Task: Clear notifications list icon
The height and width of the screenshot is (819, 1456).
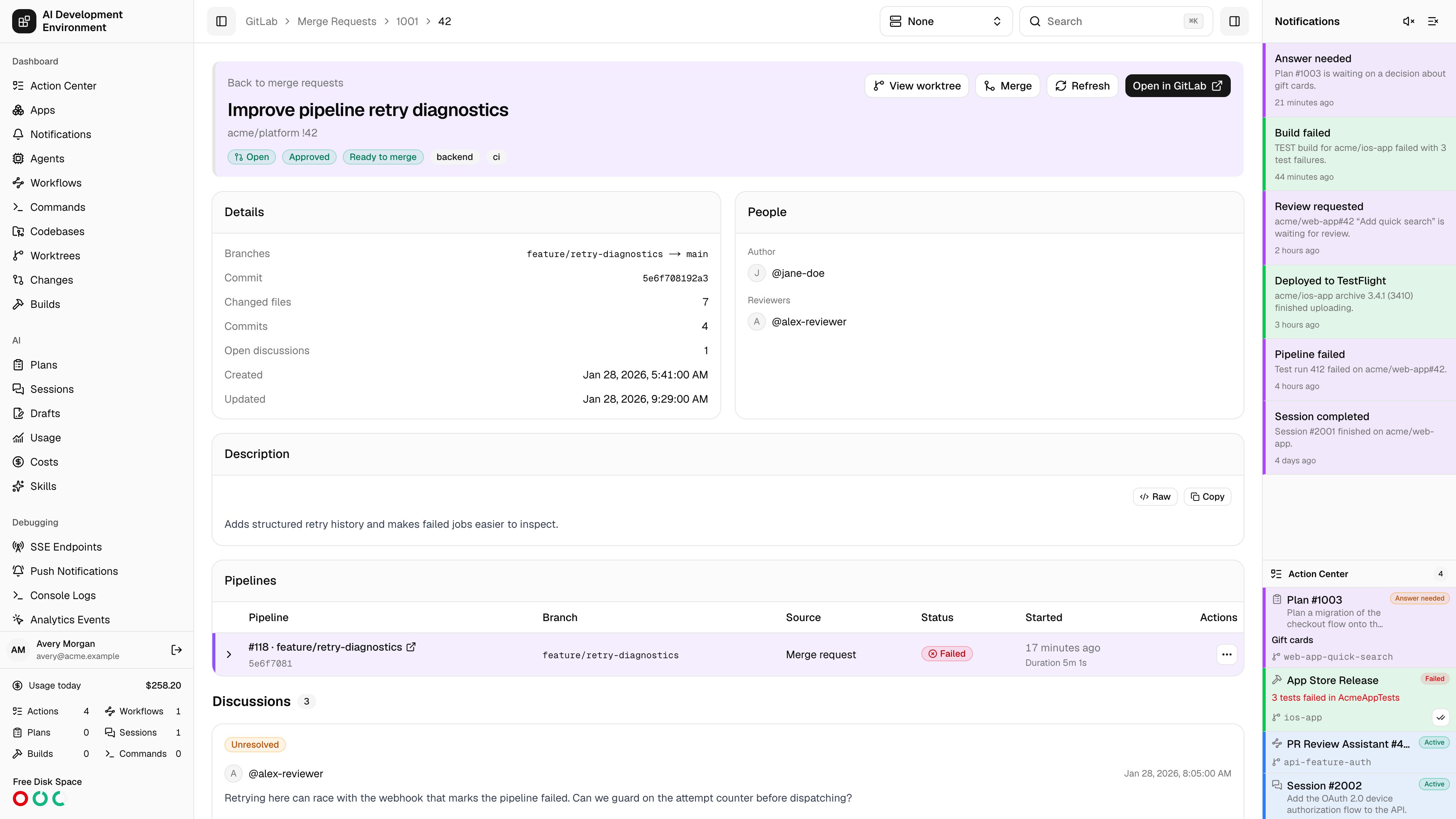Action: point(1433,21)
